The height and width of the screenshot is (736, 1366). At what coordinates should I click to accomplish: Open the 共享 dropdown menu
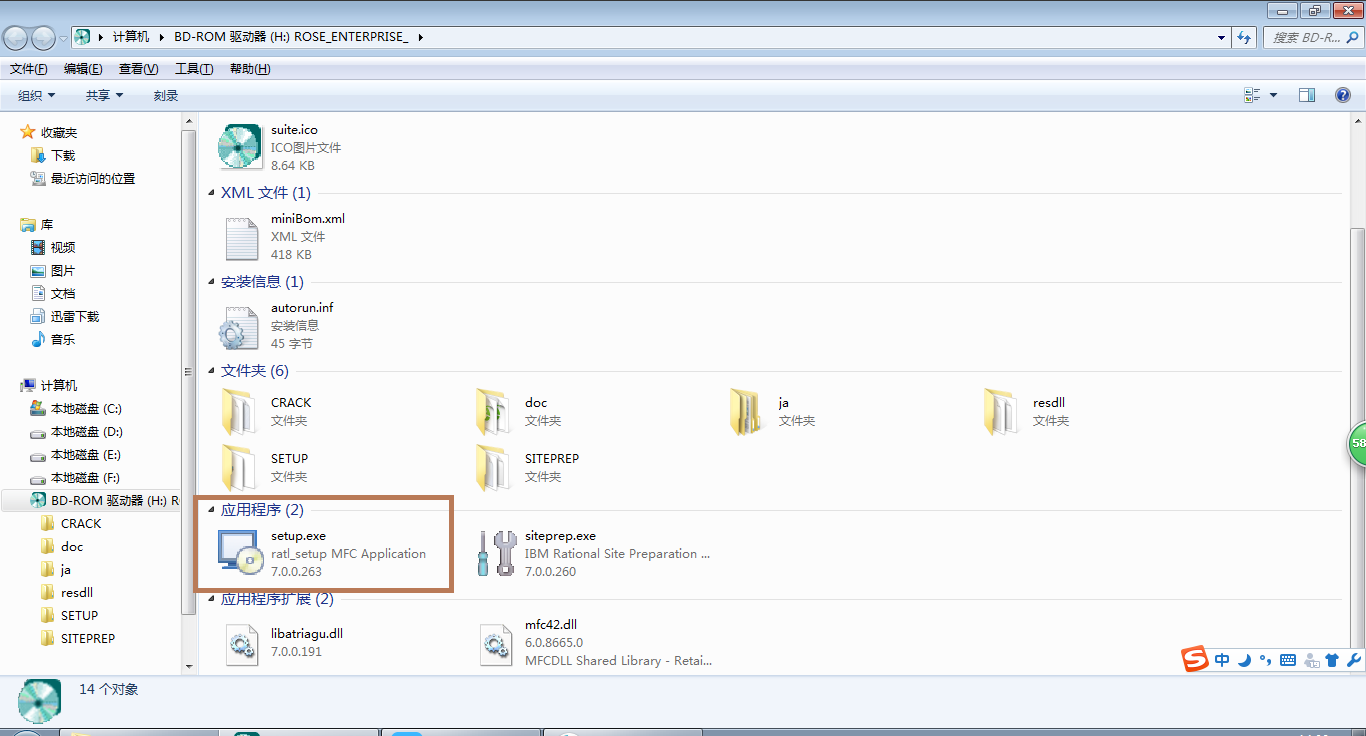click(104, 95)
